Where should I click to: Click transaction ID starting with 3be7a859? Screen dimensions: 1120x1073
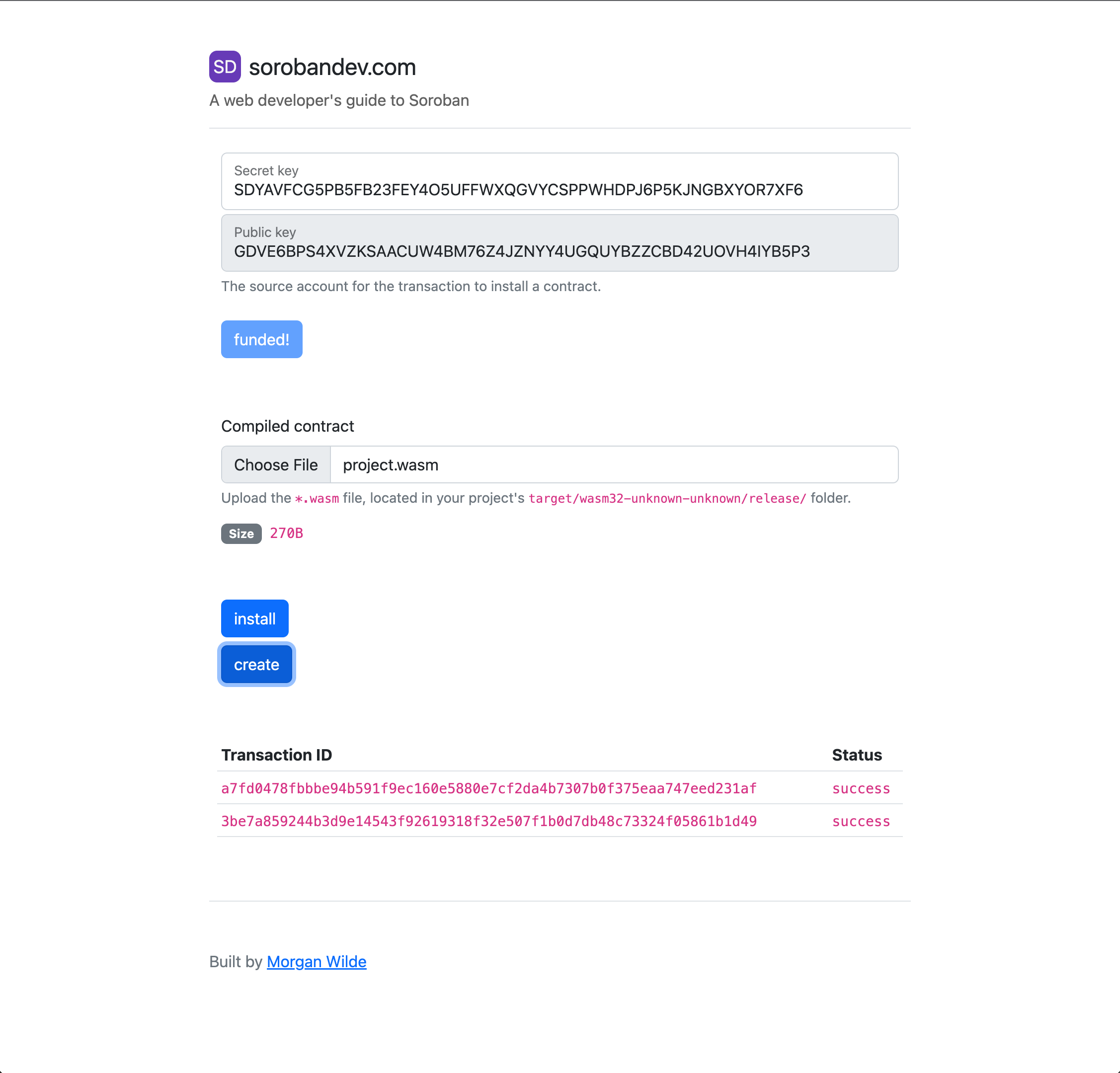coord(488,821)
